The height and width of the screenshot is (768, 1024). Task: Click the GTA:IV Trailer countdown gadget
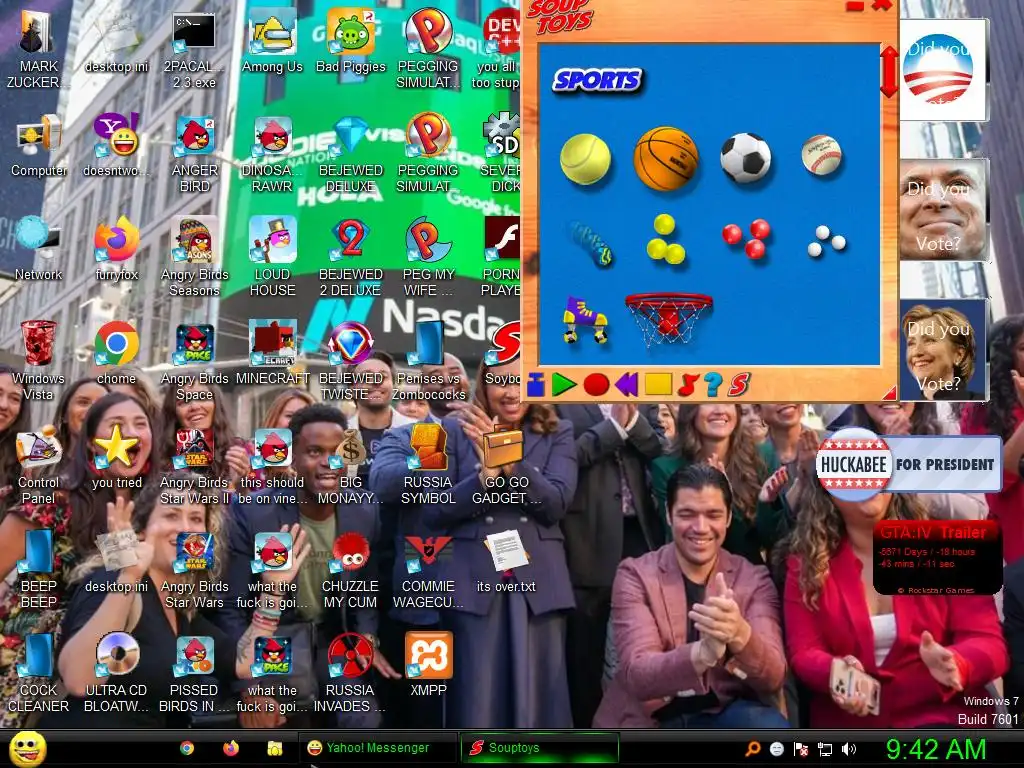click(937, 558)
